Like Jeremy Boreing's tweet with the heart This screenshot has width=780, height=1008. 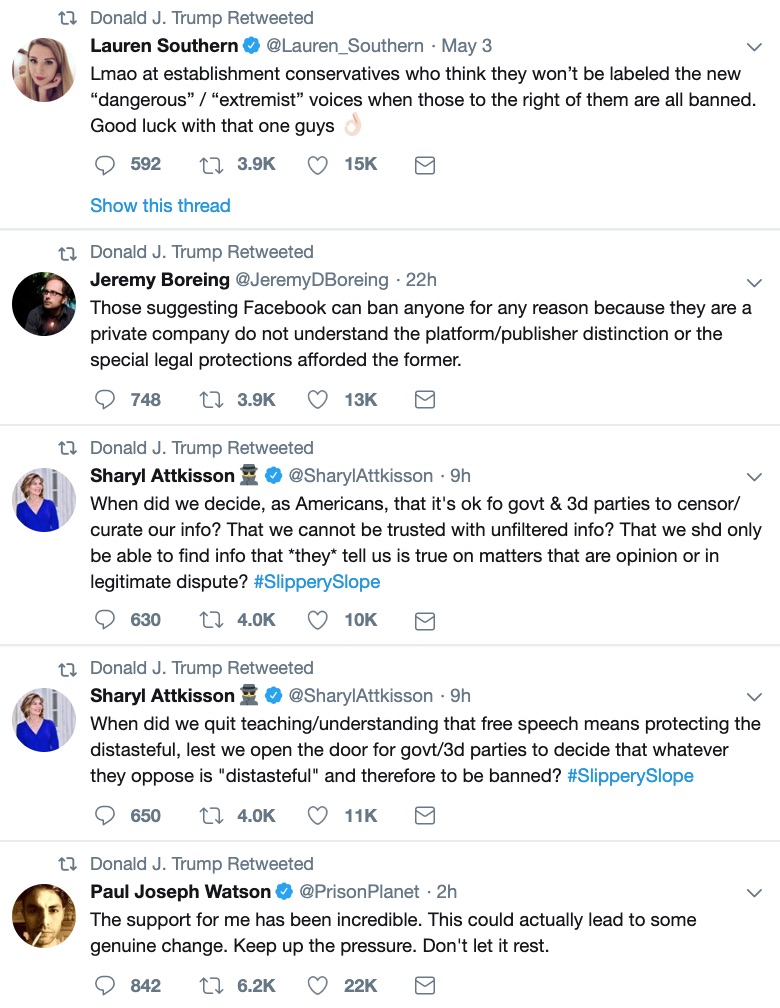[x=317, y=400]
